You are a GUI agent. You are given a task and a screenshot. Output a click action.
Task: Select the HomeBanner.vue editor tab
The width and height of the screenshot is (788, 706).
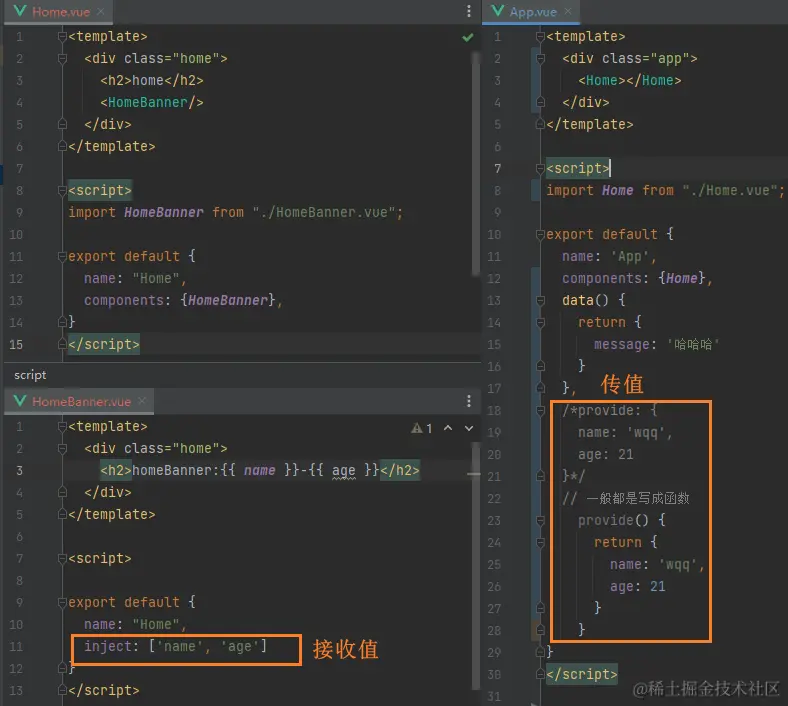[81, 401]
